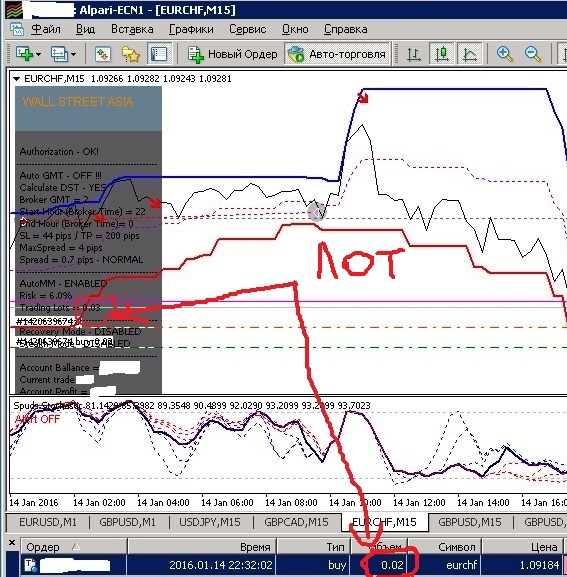Click the Risk = 6.0% text

(x=46, y=295)
